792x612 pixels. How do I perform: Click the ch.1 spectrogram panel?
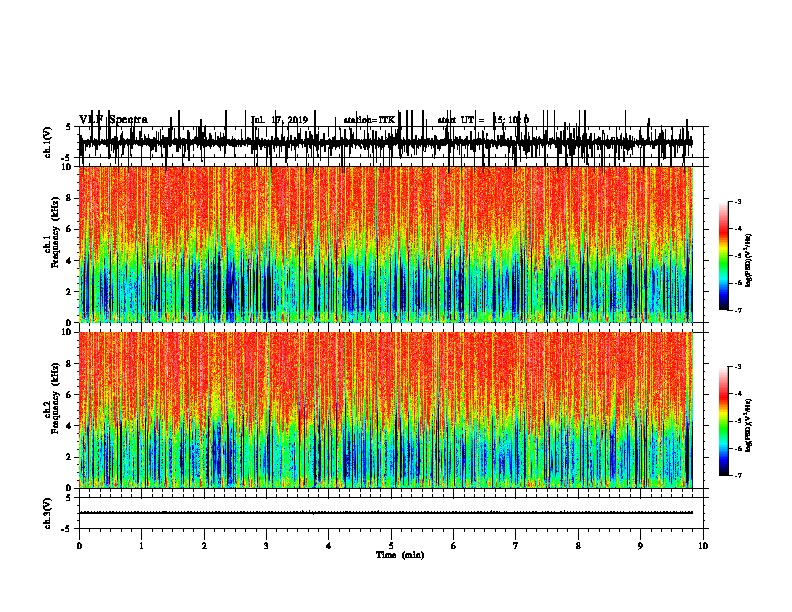coord(386,244)
